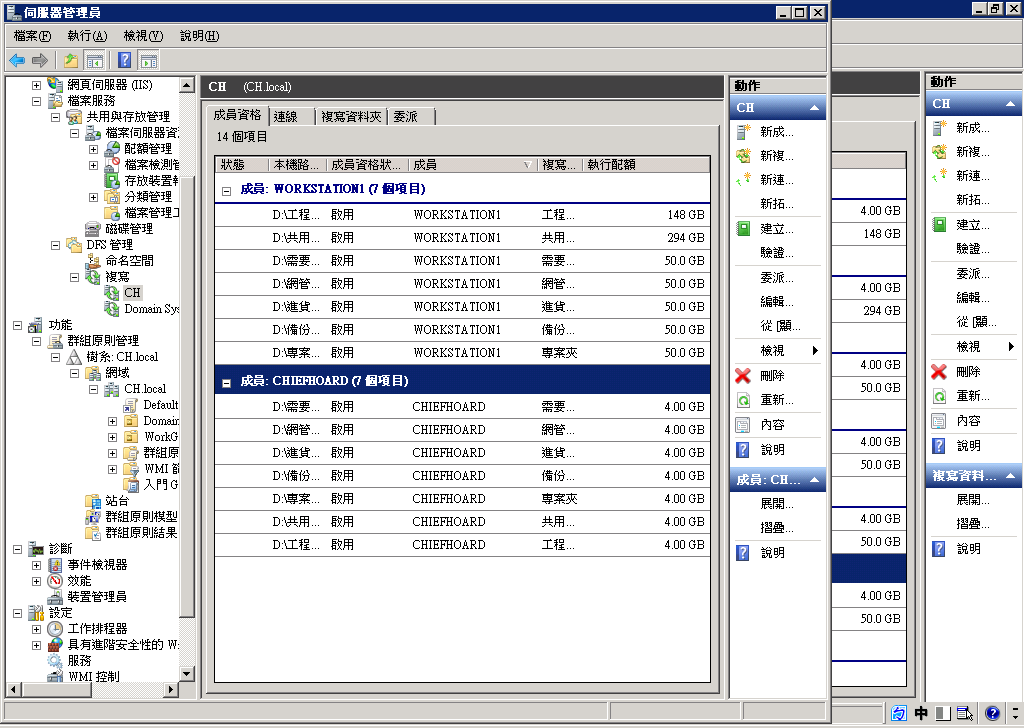Switch to the 連線 tab
Viewport: 1024px width, 728px height.
[x=292, y=116]
